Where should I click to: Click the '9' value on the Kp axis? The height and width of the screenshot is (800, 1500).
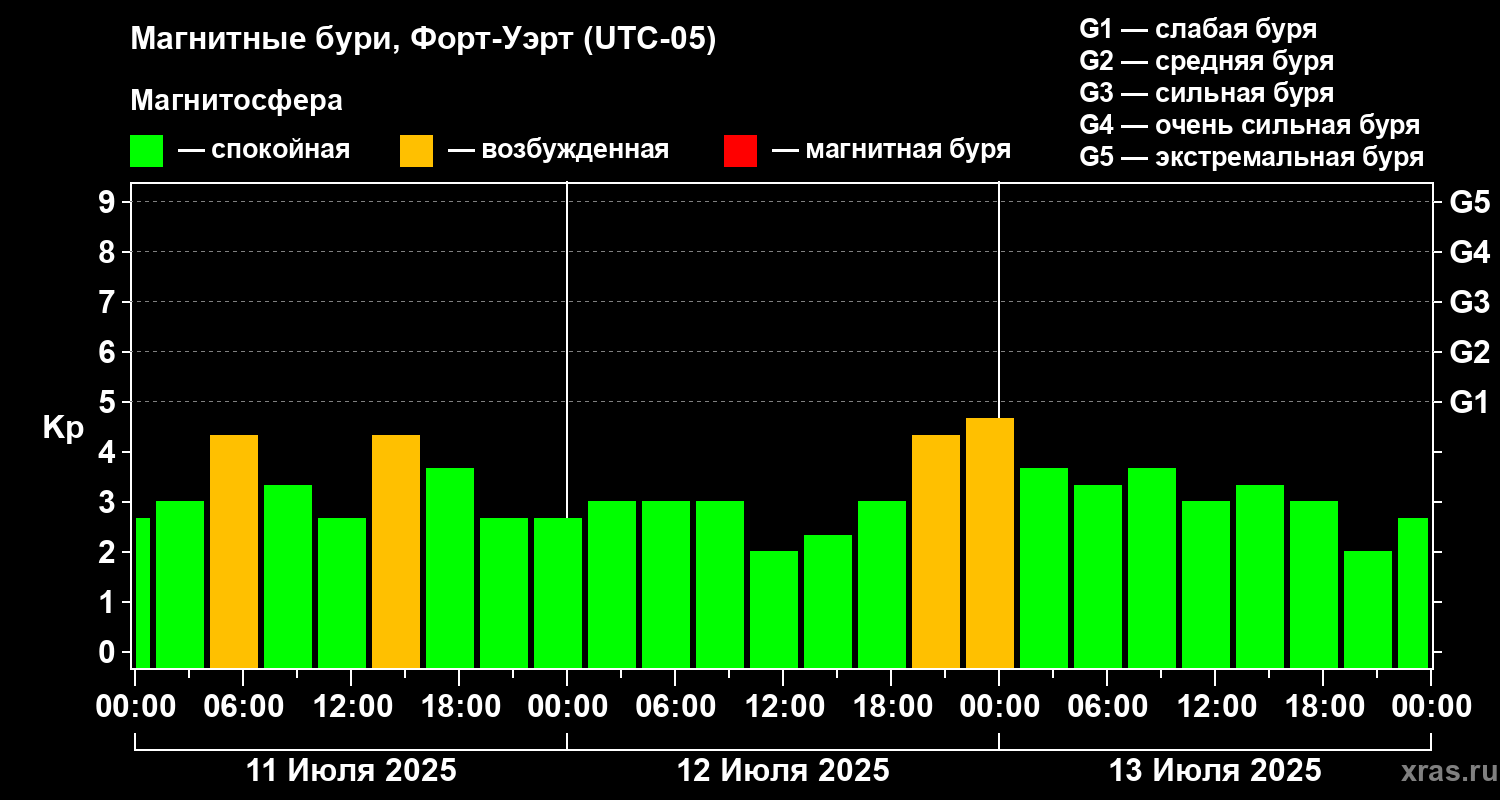point(109,202)
